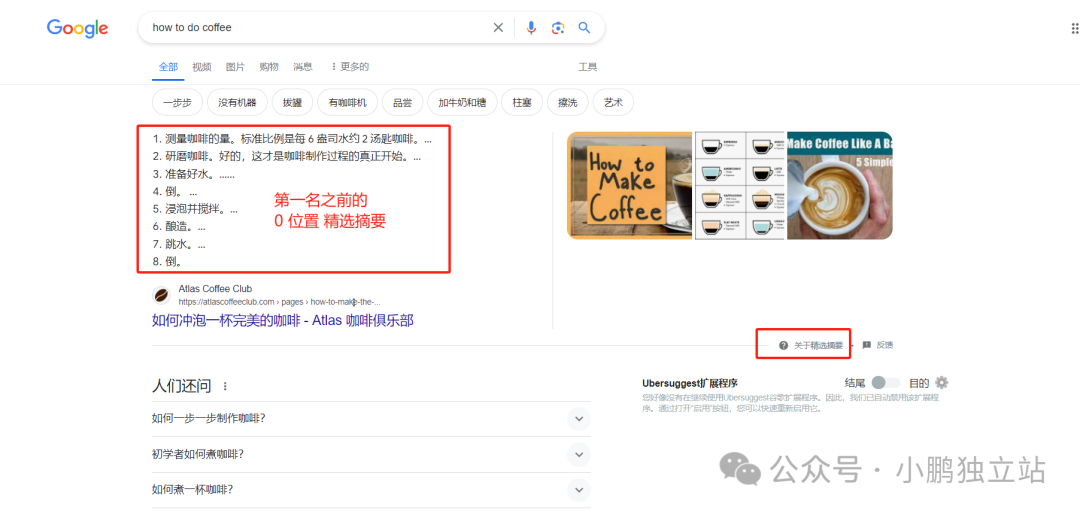Open 如何冲泡一杯完美的咖啡 result link
Viewport: 1080px width, 513px height.
tap(282, 320)
